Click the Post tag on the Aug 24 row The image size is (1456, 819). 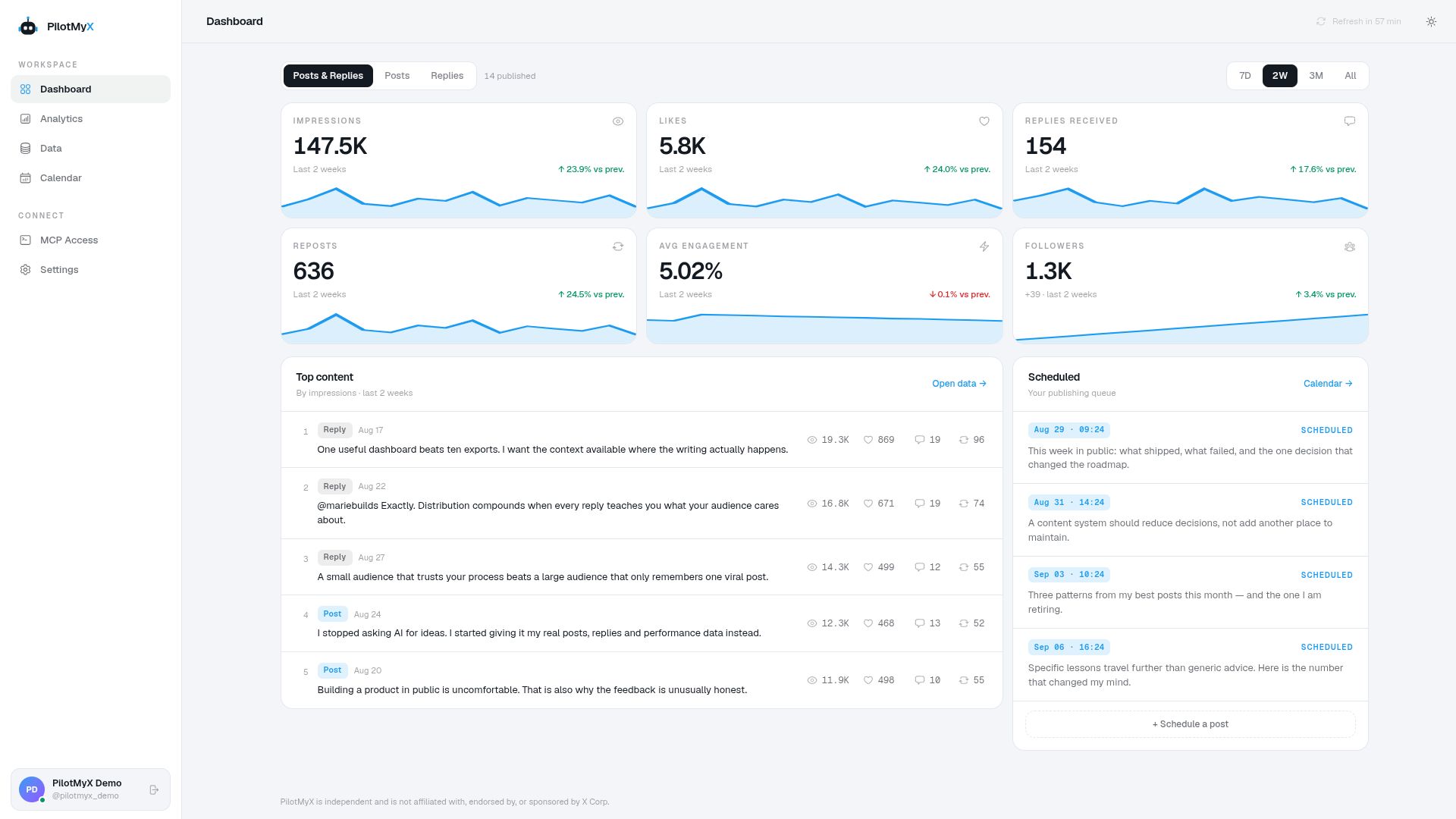click(332, 614)
